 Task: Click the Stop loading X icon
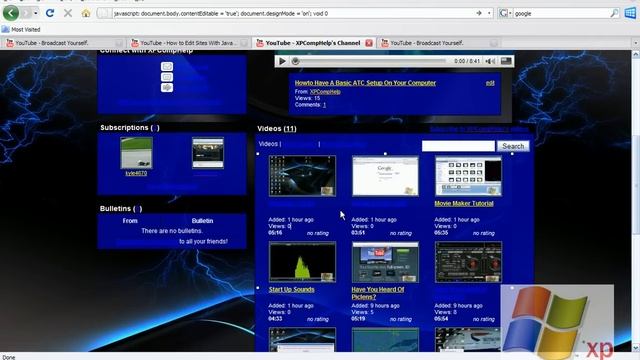point(68,13)
